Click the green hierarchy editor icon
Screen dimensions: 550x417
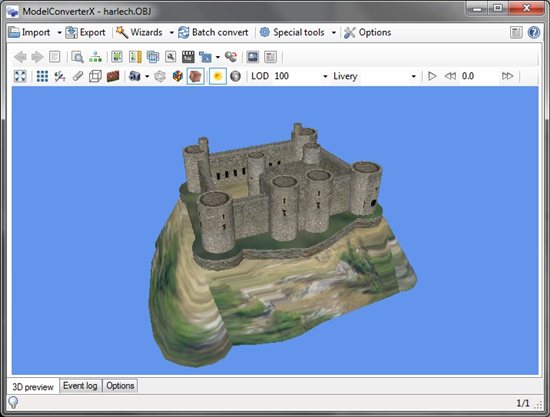95,57
